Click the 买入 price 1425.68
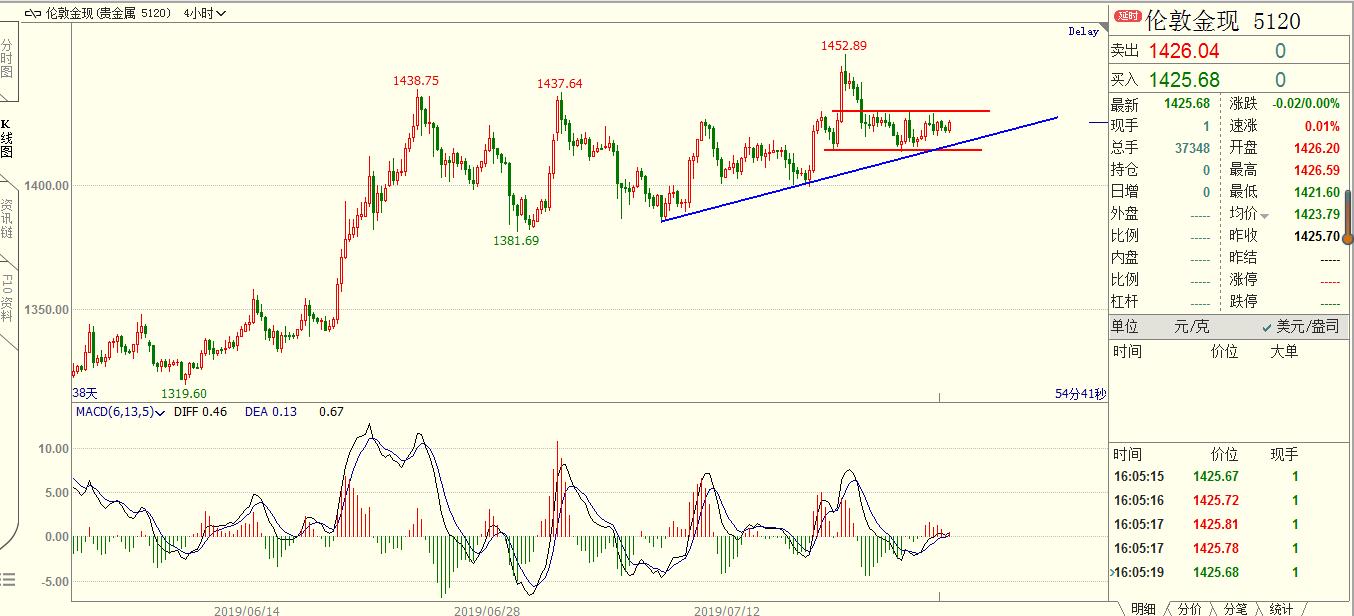Viewport: 1354px width, 616px height. pos(1183,80)
